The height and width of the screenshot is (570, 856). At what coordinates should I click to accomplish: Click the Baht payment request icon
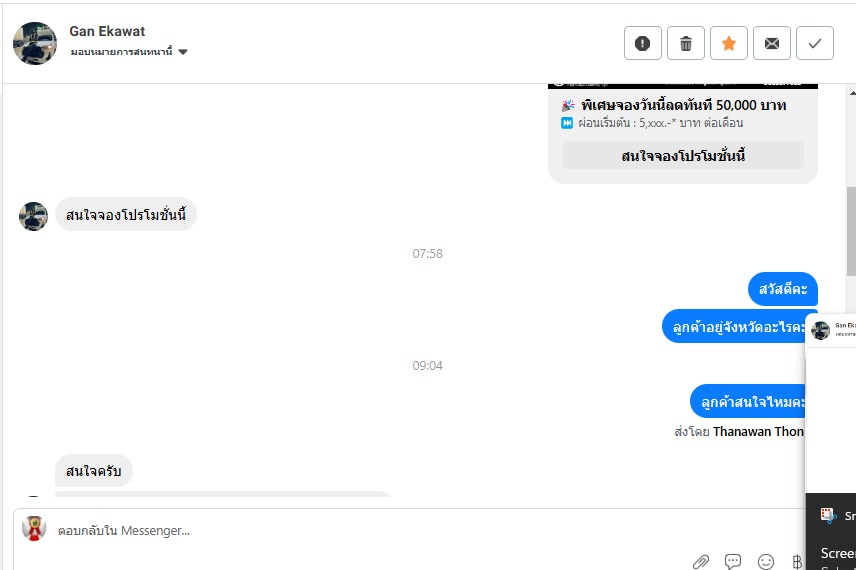coord(797,562)
